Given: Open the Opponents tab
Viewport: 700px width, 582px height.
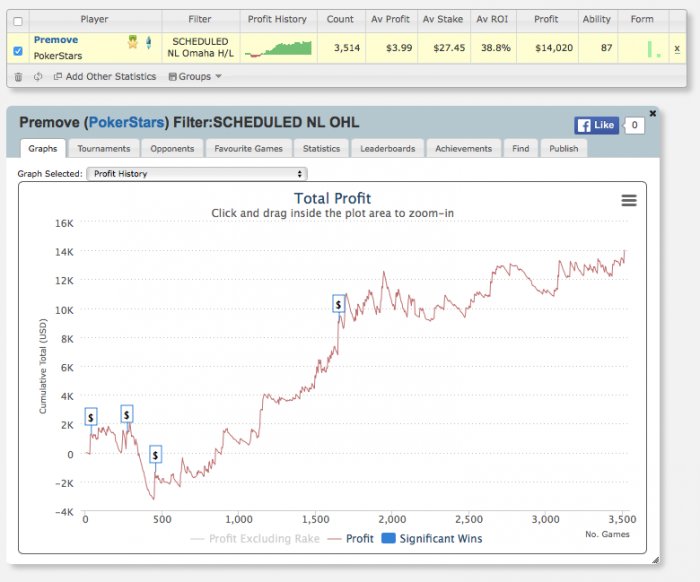Looking at the screenshot, I should point(172,149).
